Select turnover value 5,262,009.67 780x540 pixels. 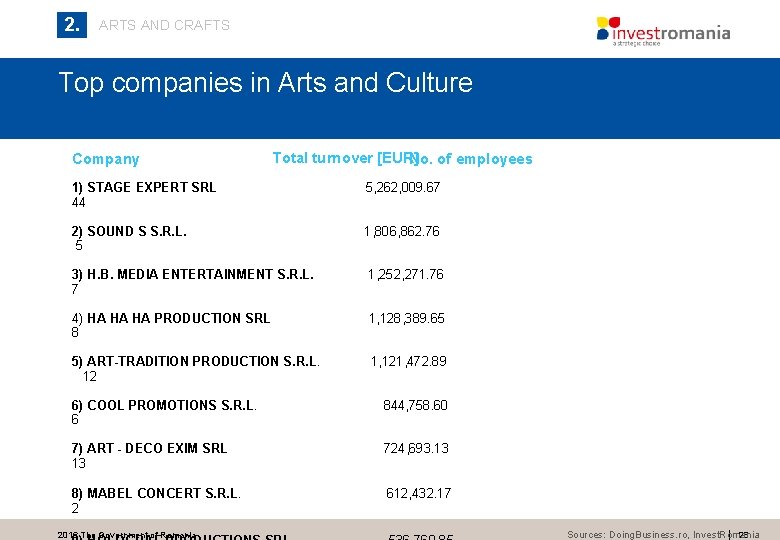tap(402, 187)
